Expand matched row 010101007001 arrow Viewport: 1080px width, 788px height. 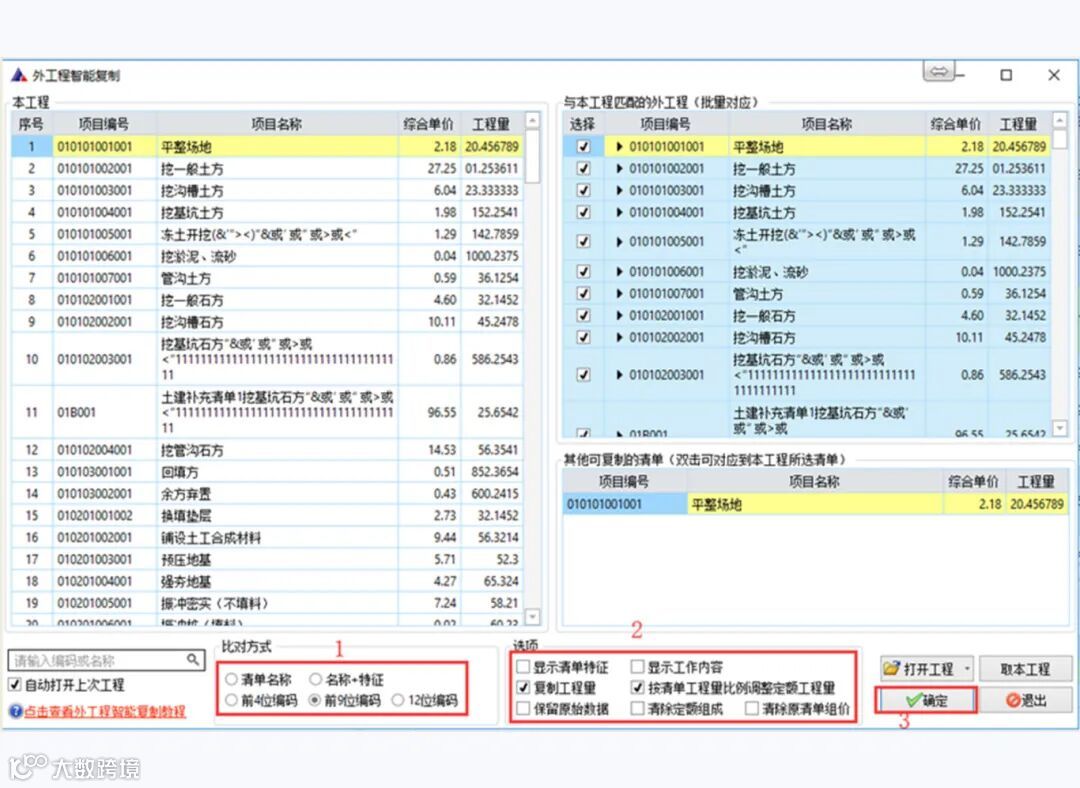619,293
